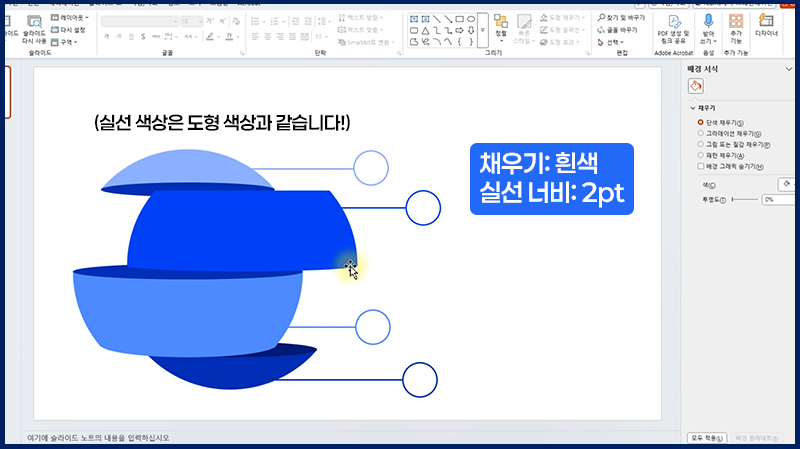Image resolution: width=800 pixels, height=449 pixels.
Task: Select the triangle shape in shapes gallery
Action: point(426,31)
